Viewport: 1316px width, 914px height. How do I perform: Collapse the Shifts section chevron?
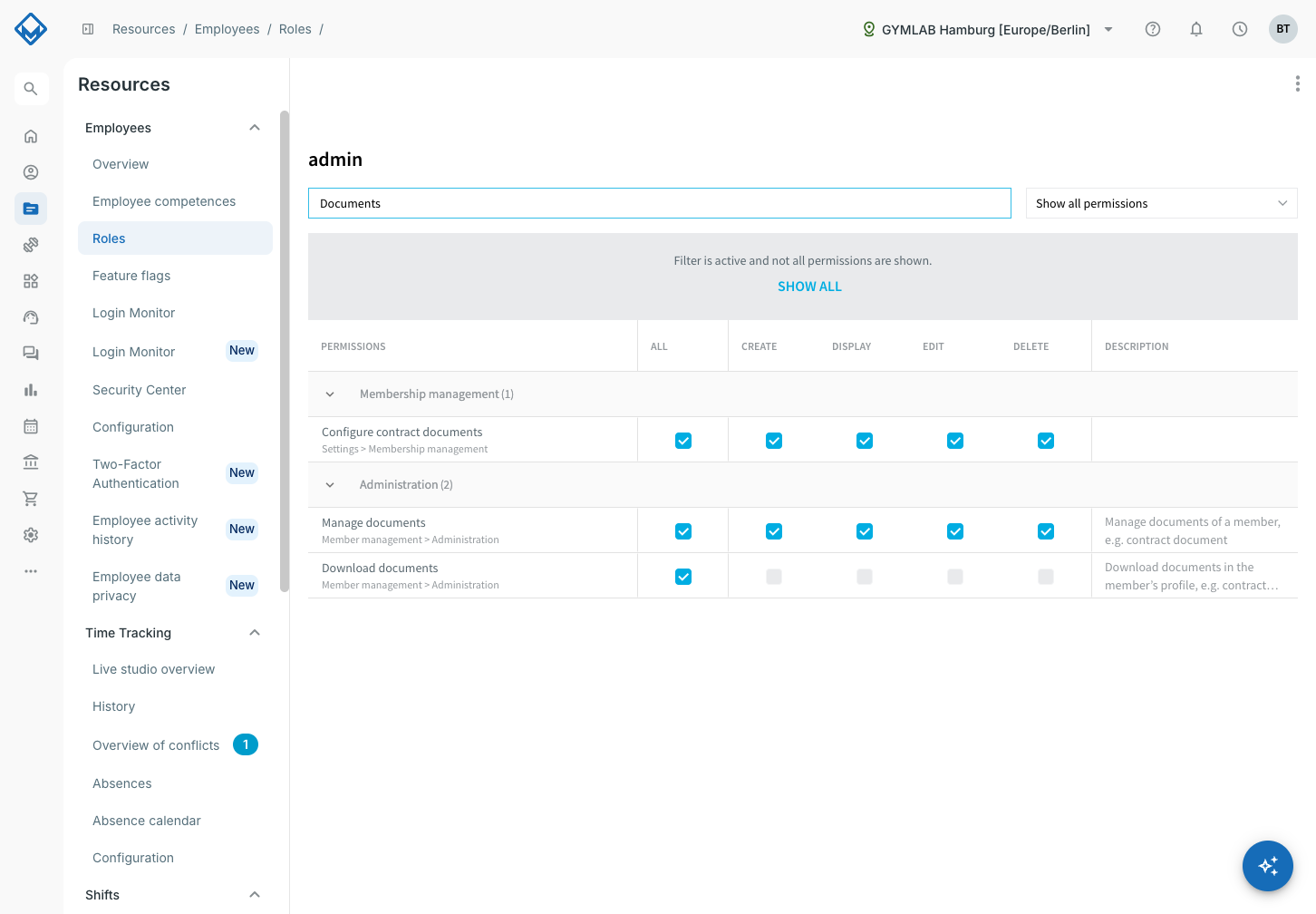tap(255, 895)
